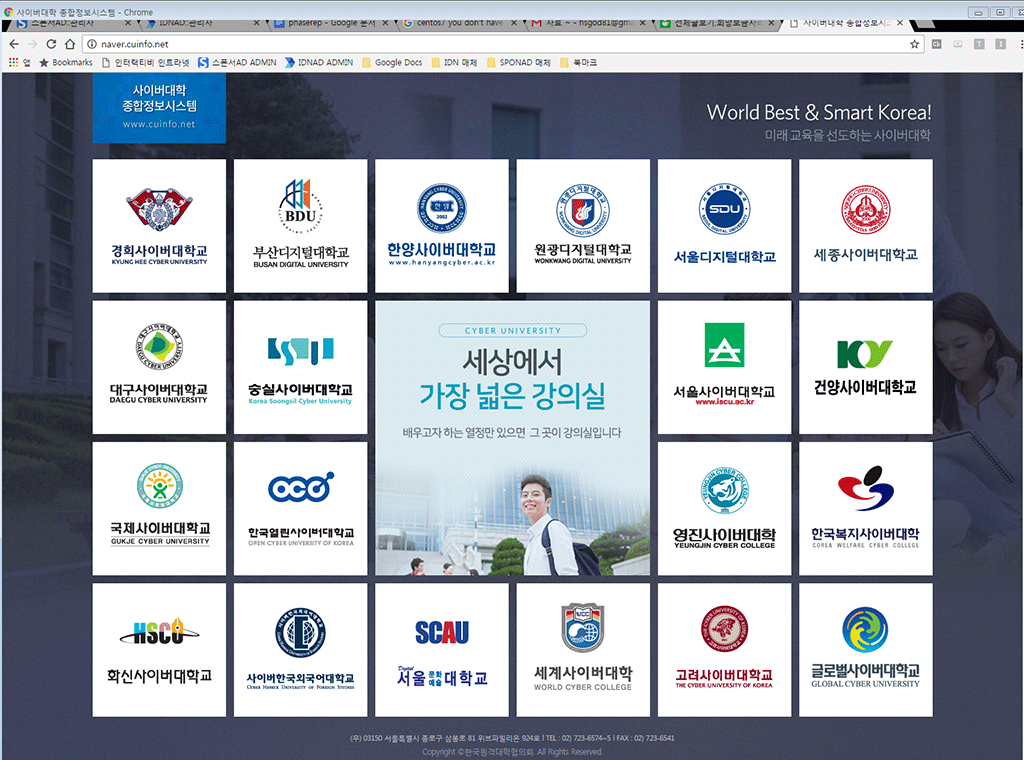Click the forward navigation arrow
This screenshot has width=1024, height=760.
click(33, 44)
